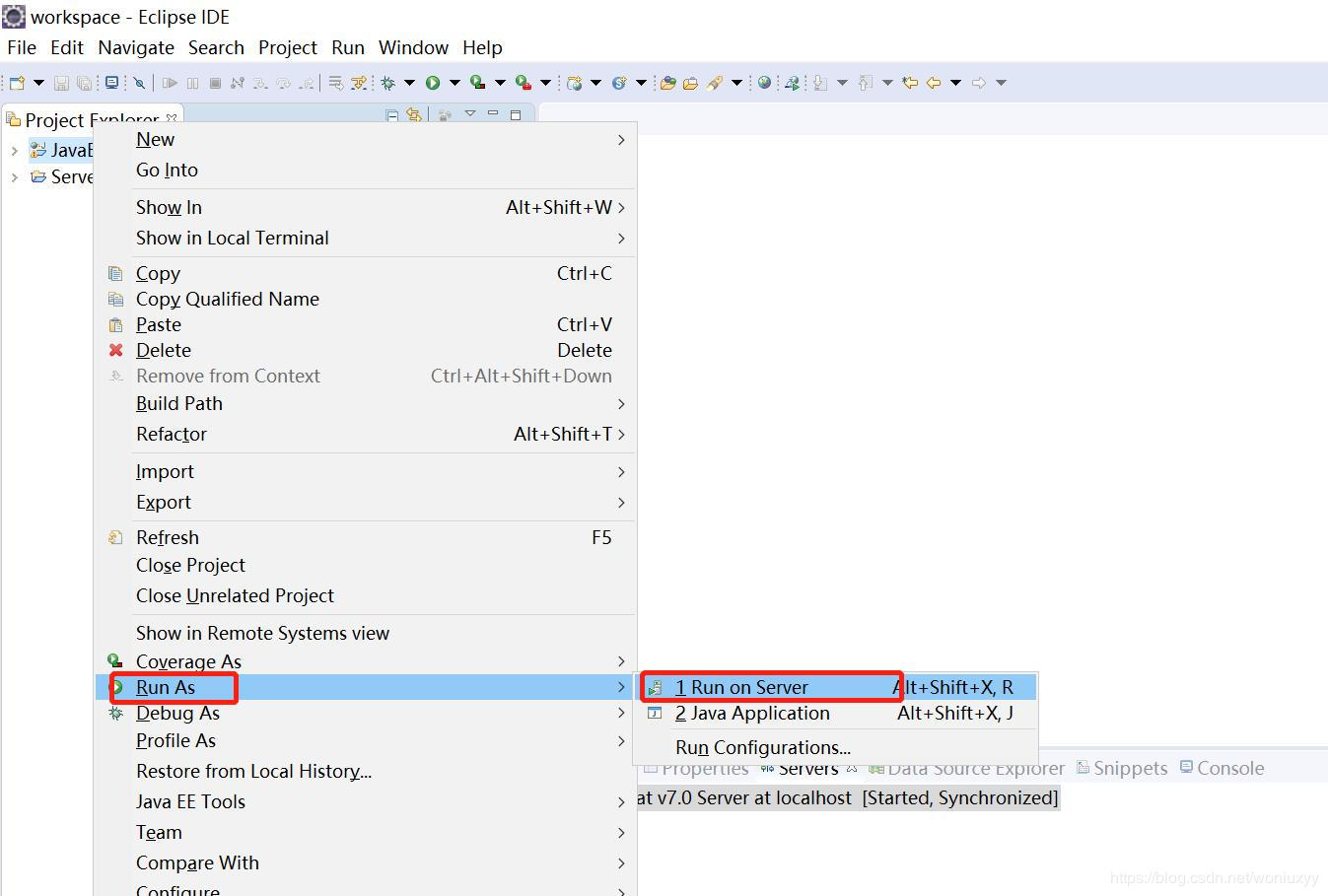Screen dimensions: 1328x896
Task: Open Run Configurations... entry
Action: pos(836,747)
